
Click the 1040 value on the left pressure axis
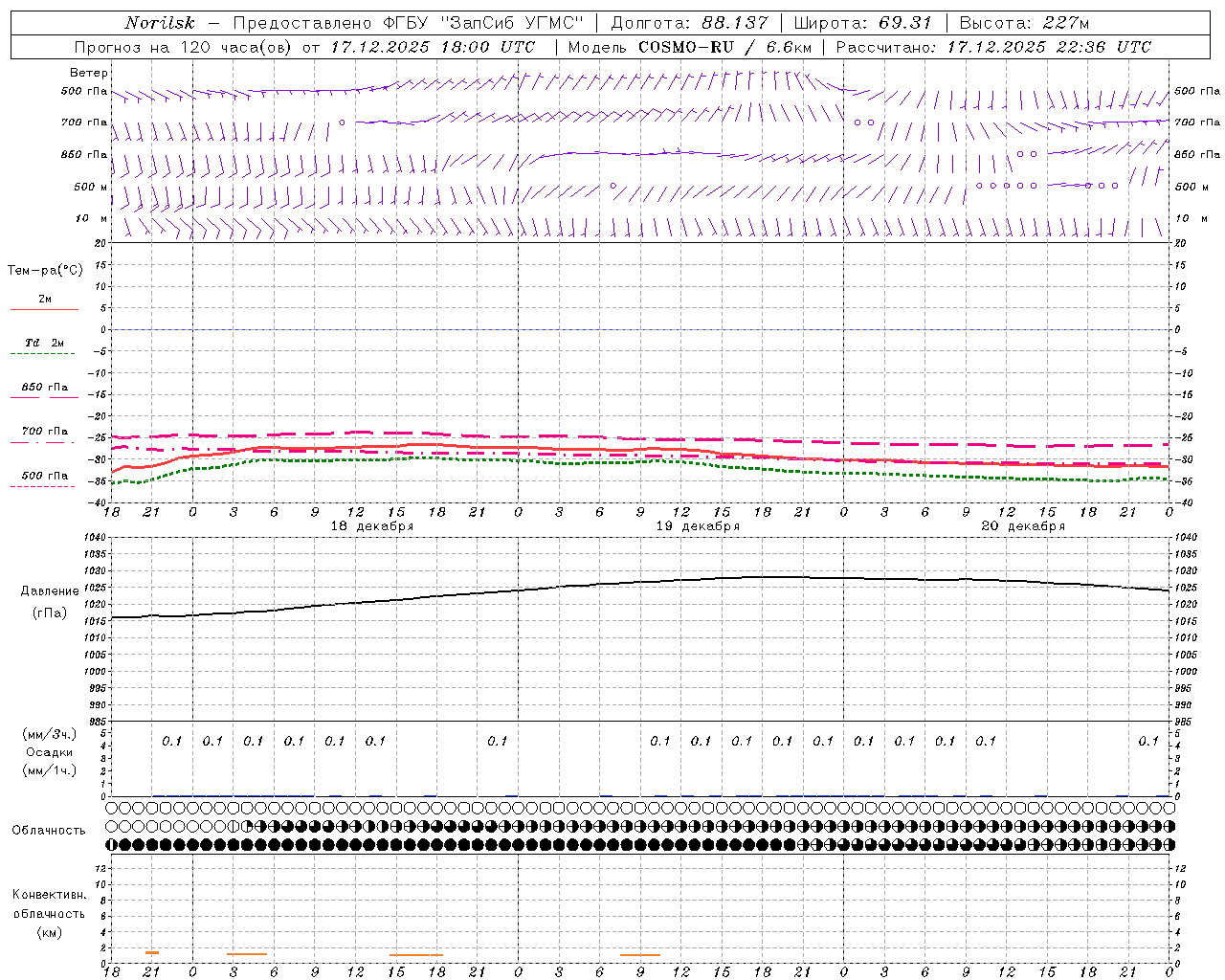(x=95, y=538)
